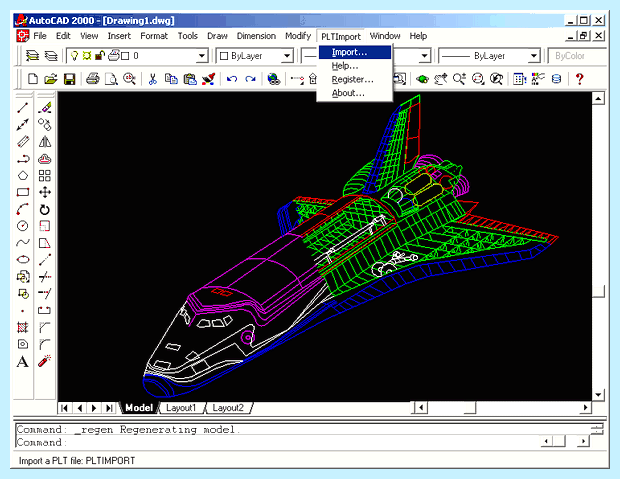
Task: Open the Dimension menu
Action: pyautogui.click(x=256, y=36)
